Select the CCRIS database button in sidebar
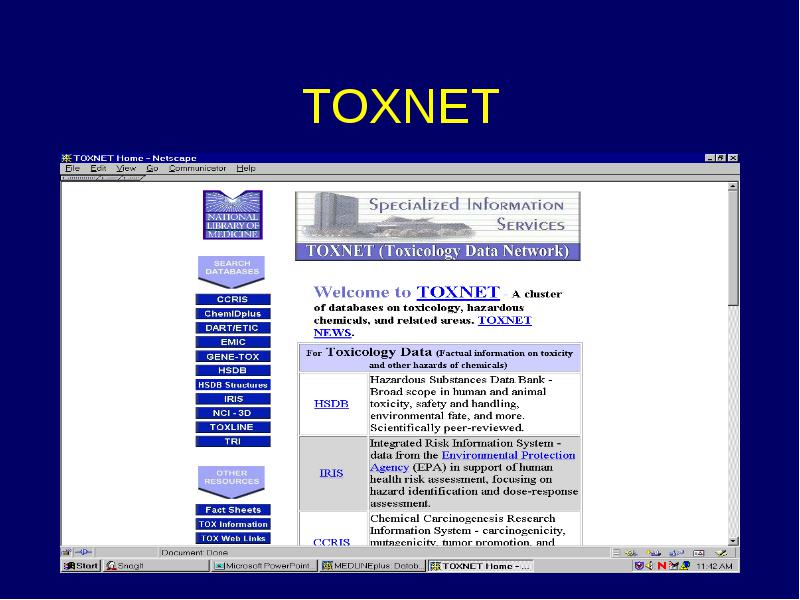The image size is (800, 600). [x=233, y=299]
